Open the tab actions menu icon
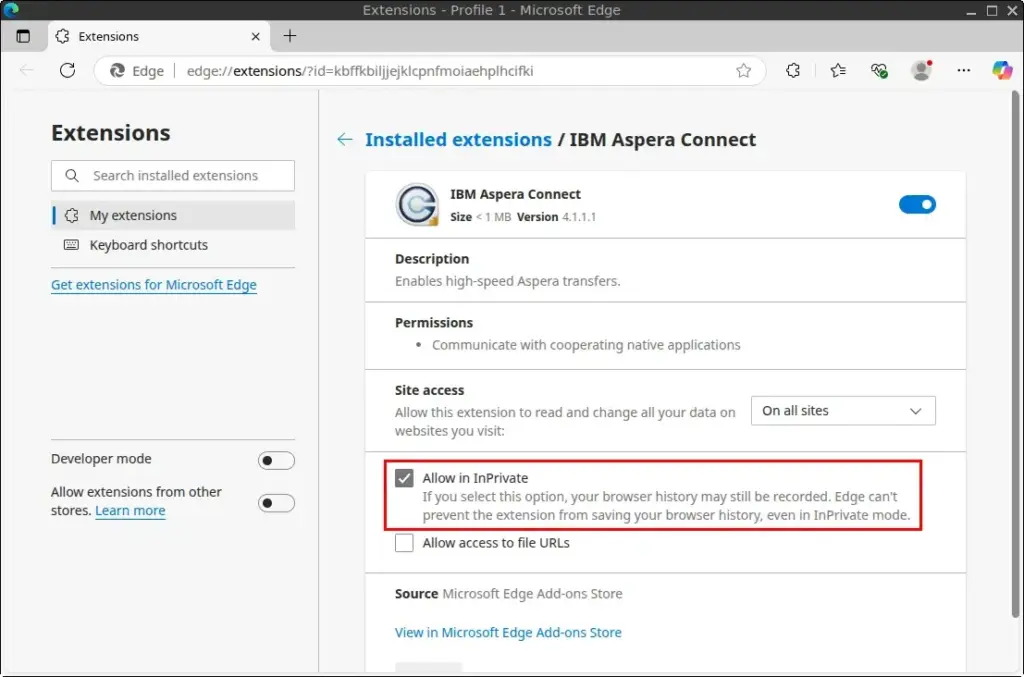The width and height of the screenshot is (1024, 677). [23, 37]
